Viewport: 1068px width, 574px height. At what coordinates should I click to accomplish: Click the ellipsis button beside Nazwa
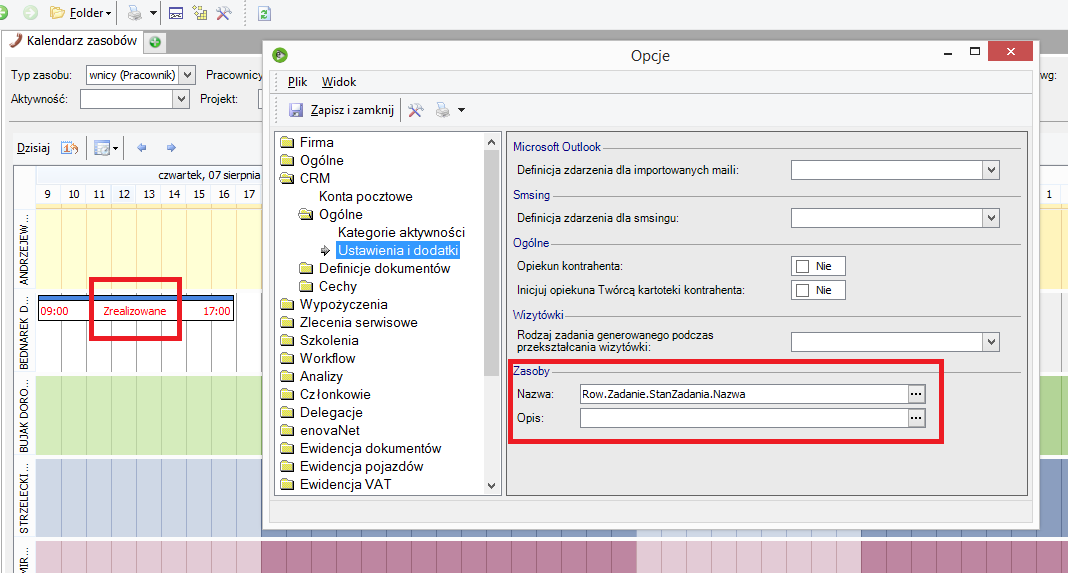[x=917, y=394]
